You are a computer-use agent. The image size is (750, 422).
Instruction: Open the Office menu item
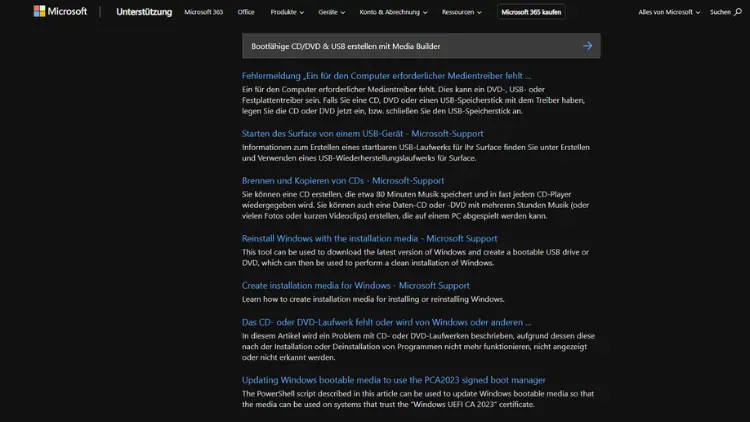point(246,12)
